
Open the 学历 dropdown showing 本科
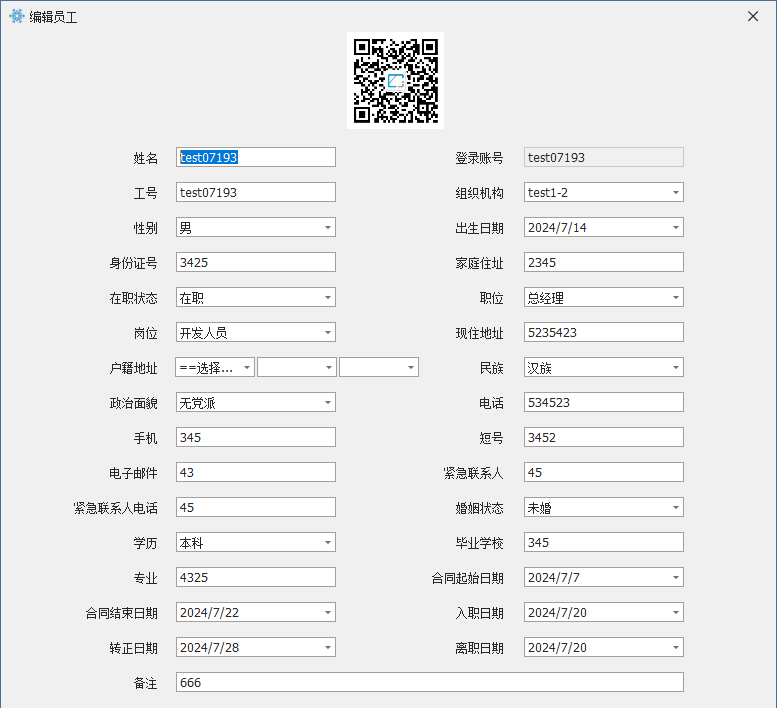[x=256, y=543]
